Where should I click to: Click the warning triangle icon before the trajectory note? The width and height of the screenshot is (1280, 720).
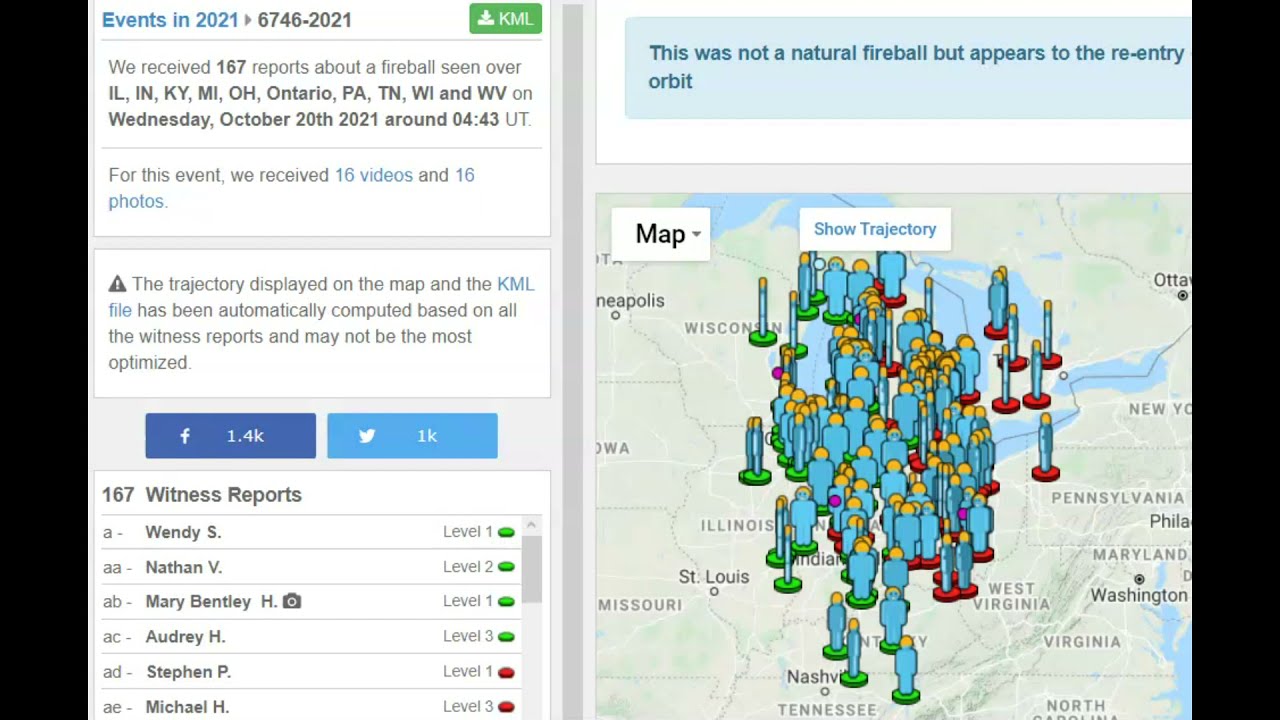pyautogui.click(x=117, y=284)
